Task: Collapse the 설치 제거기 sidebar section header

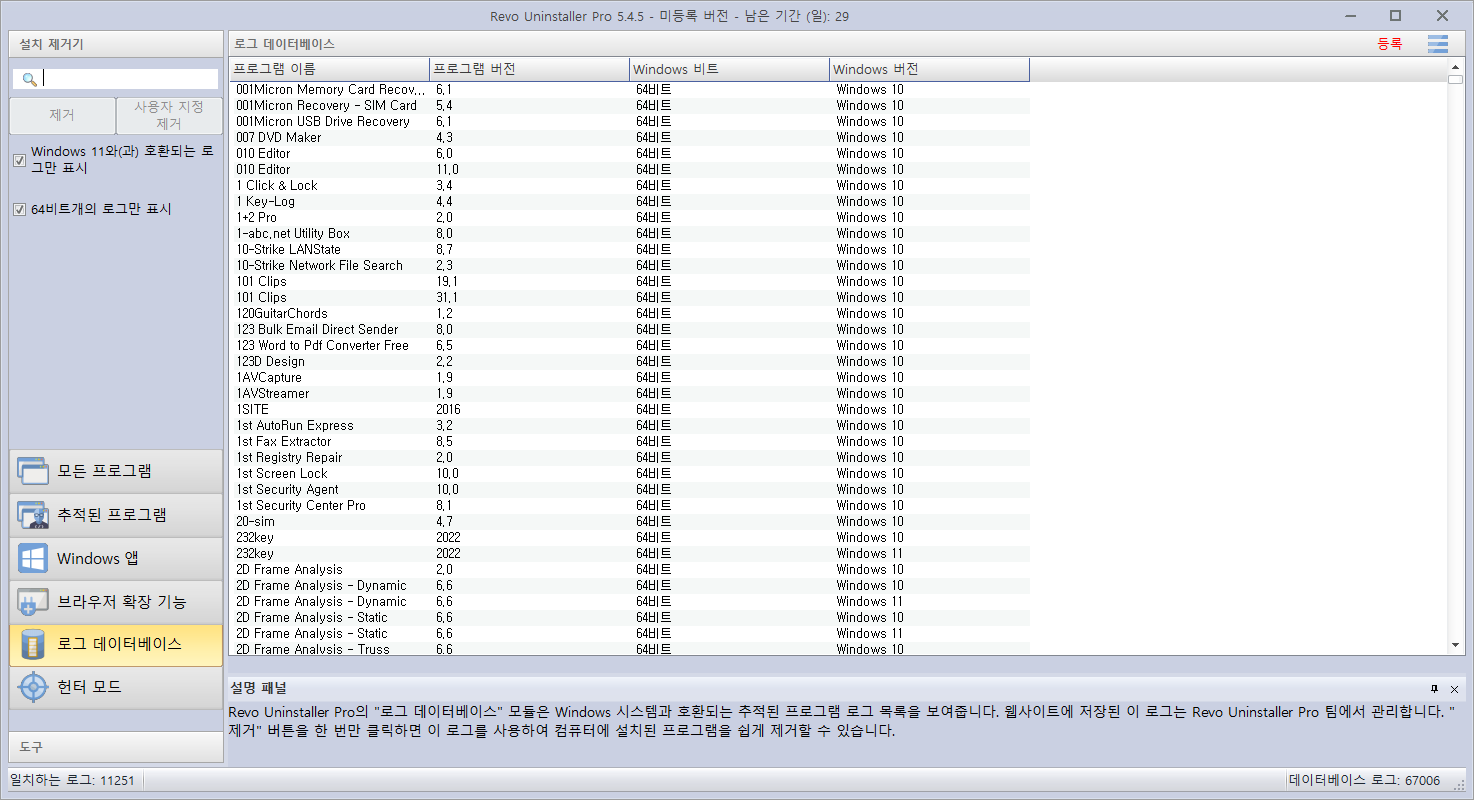Action: tap(116, 44)
